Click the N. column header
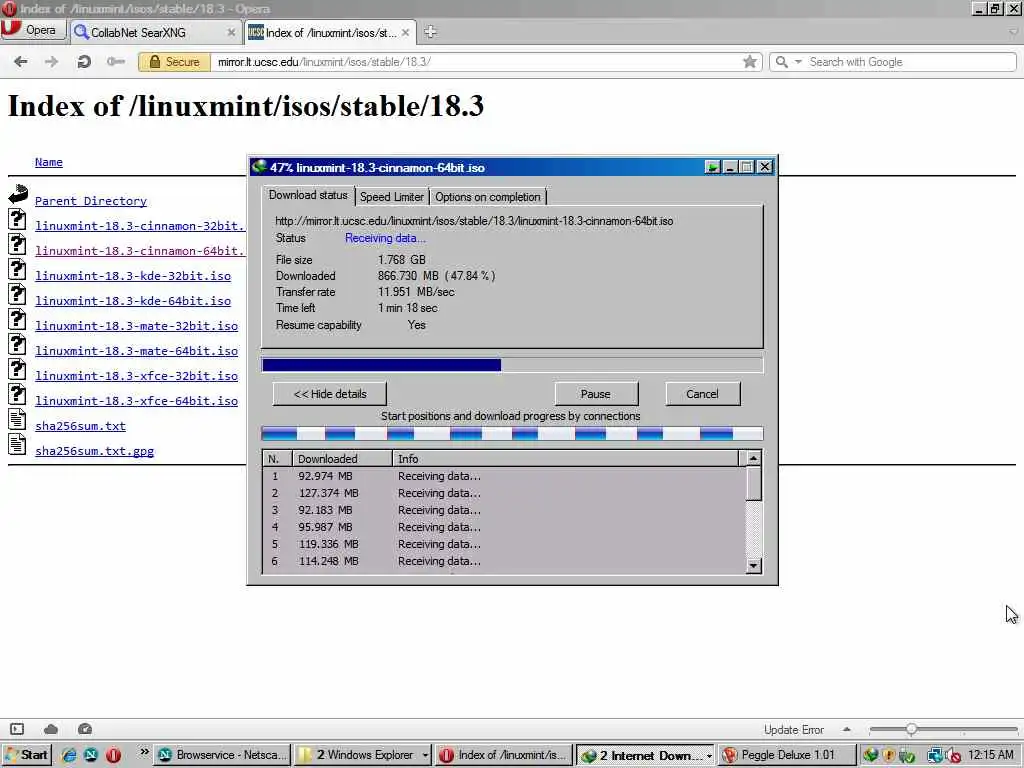 (x=277, y=459)
